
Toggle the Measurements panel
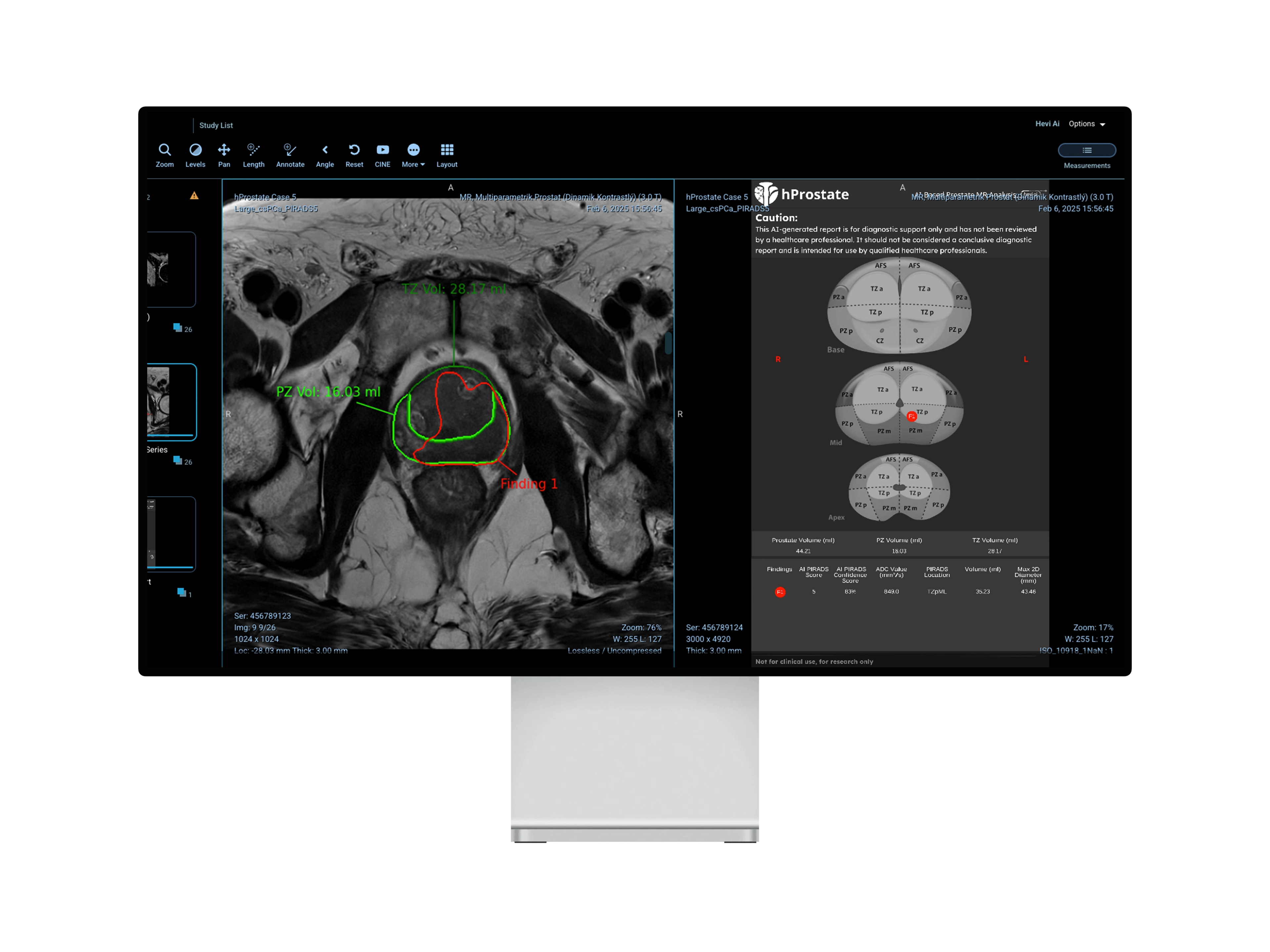[x=1087, y=150]
